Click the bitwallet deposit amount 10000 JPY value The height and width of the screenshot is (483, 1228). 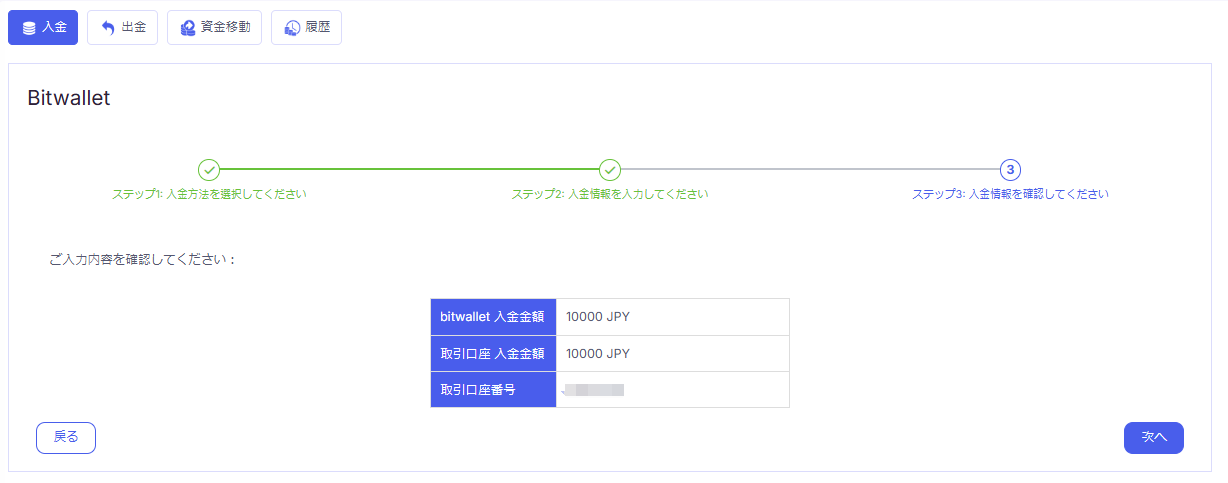pyautogui.click(x=598, y=317)
